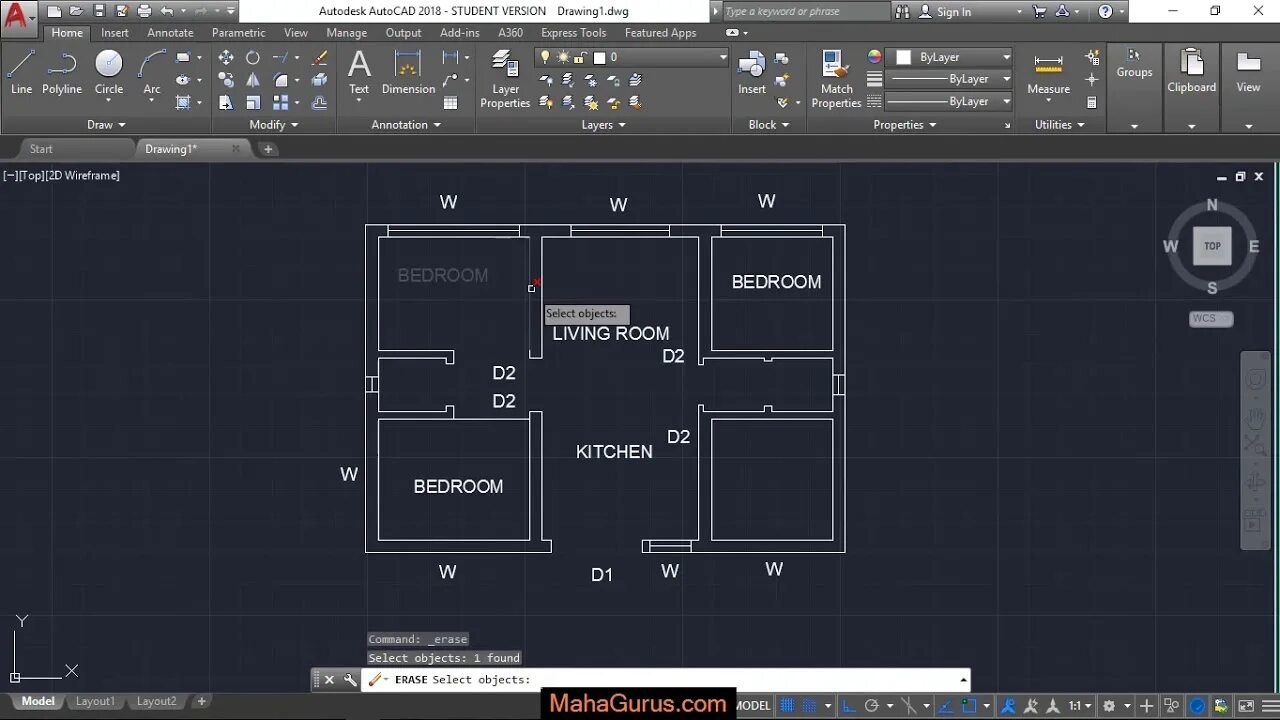
Task: Expand the Draw panel
Action: pyautogui.click(x=106, y=125)
